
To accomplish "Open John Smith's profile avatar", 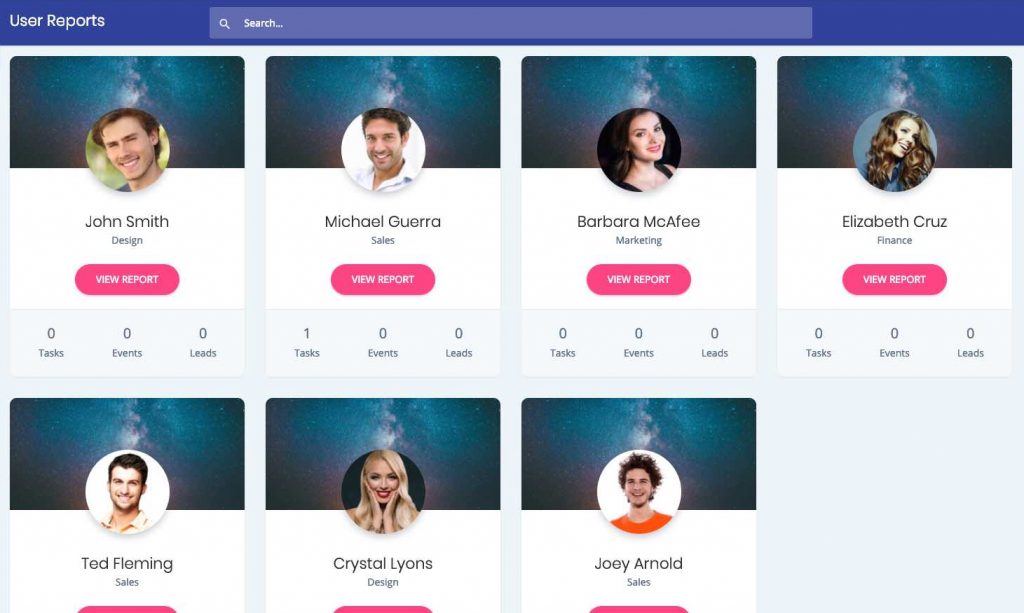I will coord(127,149).
